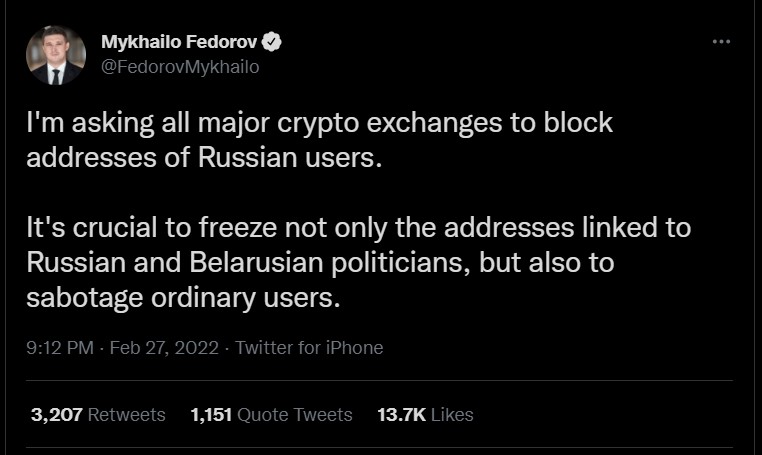Click the word "Retweets" label
Viewport: 762px width, 455px height.
tap(126, 415)
